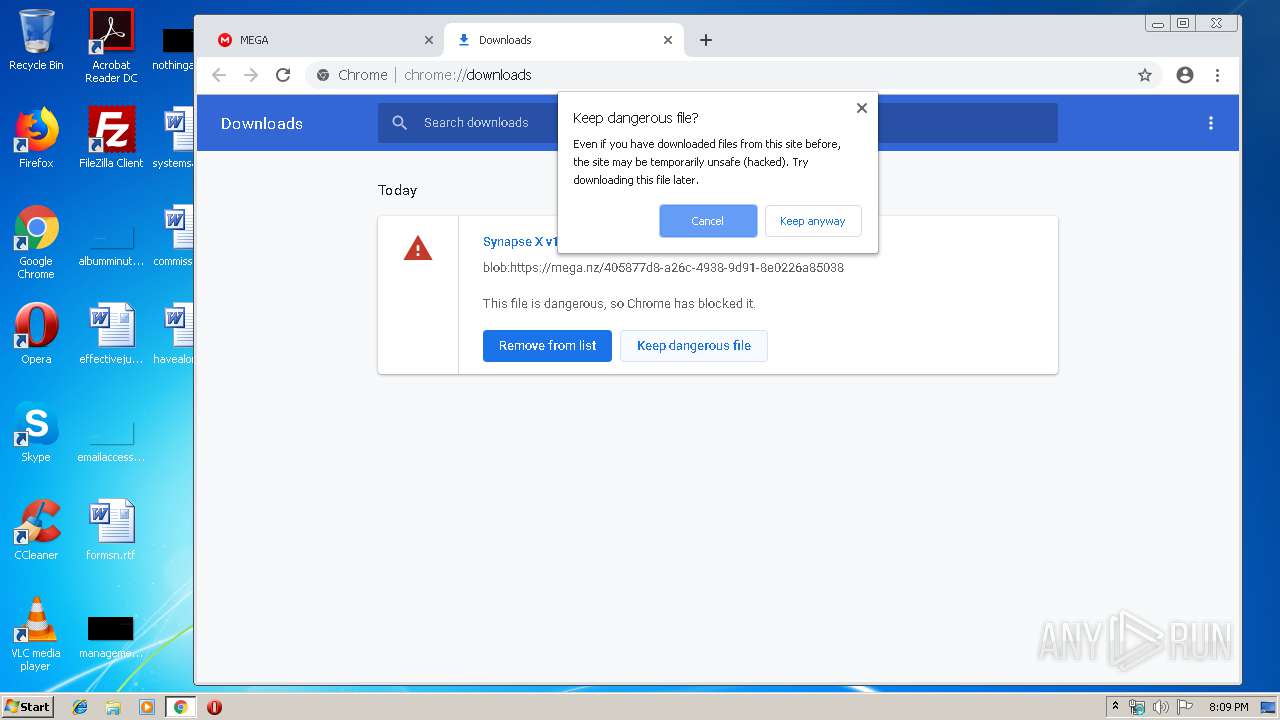Viewport: 1280px width, 720px height.
Task: Open the CCleaner desktop shortcut
Action: pyautogui.click(x=36, y=530)
